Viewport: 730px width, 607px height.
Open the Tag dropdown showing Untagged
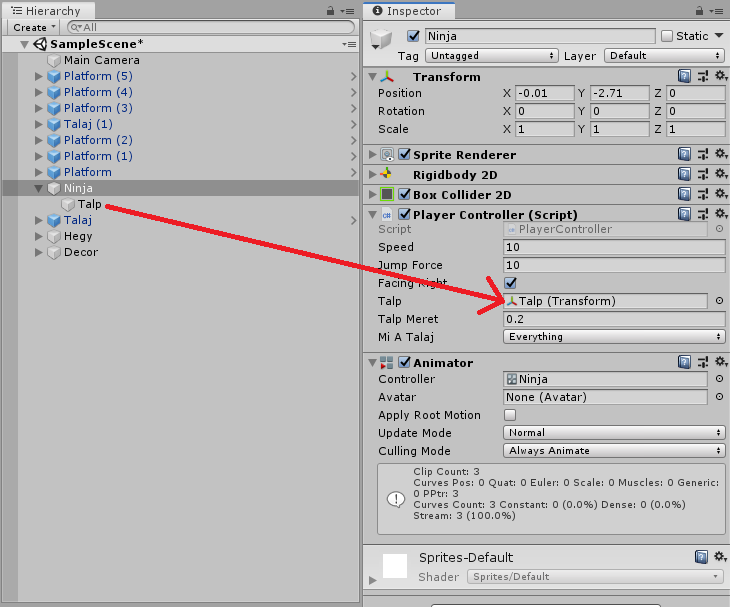coord(486,56)
